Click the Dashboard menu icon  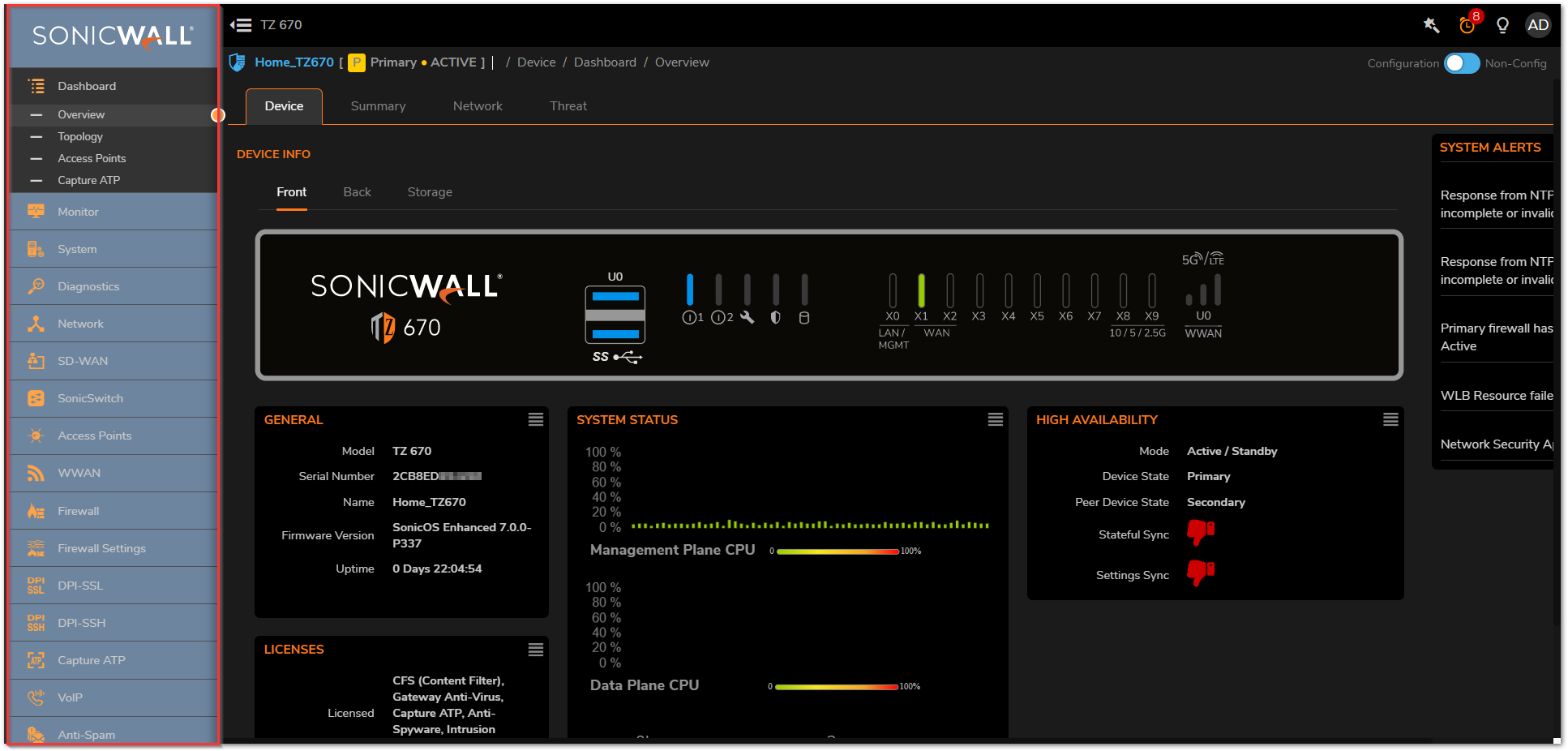pos(36,86)
